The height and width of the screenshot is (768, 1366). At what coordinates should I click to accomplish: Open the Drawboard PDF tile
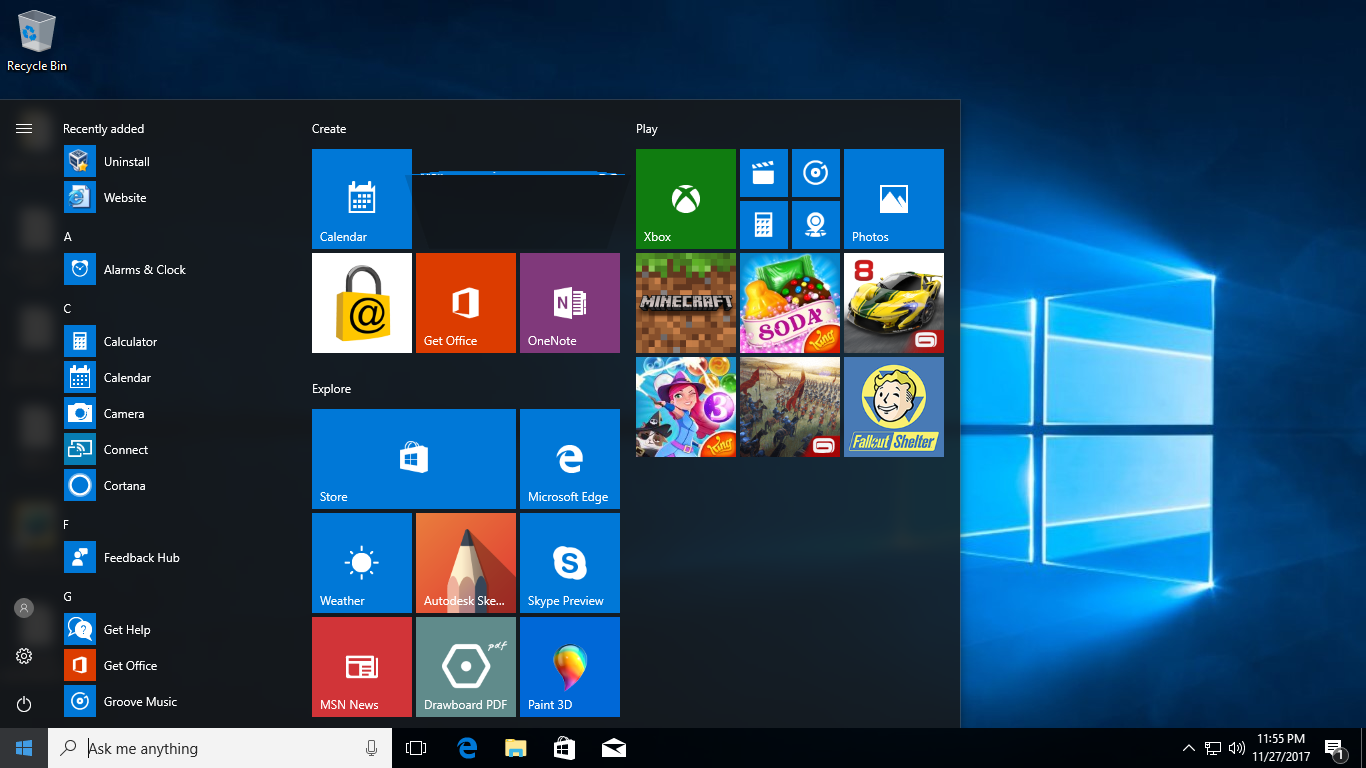click(x=466, y=667)
